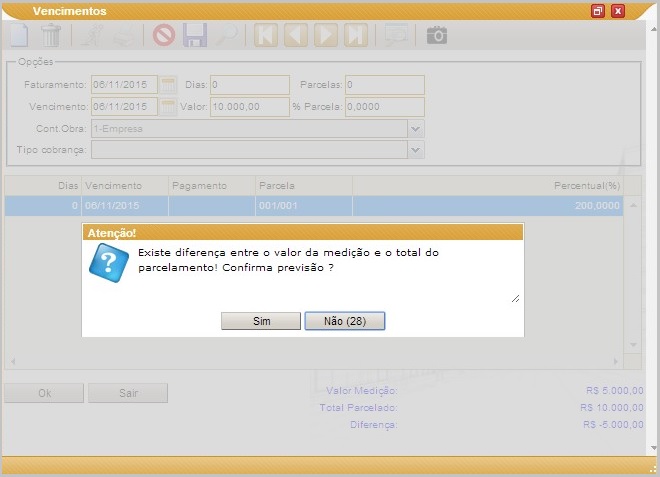Click the window scroll up arrow
660x477 pixels.
click(654, 29)
